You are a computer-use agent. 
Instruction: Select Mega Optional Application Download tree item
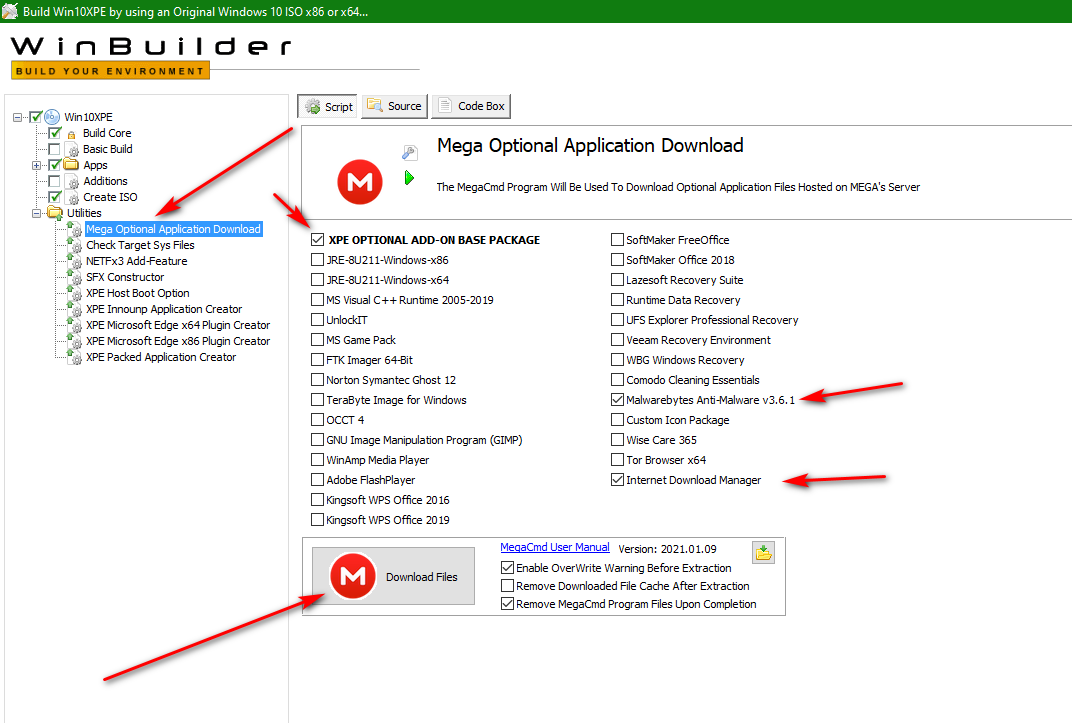173,229
